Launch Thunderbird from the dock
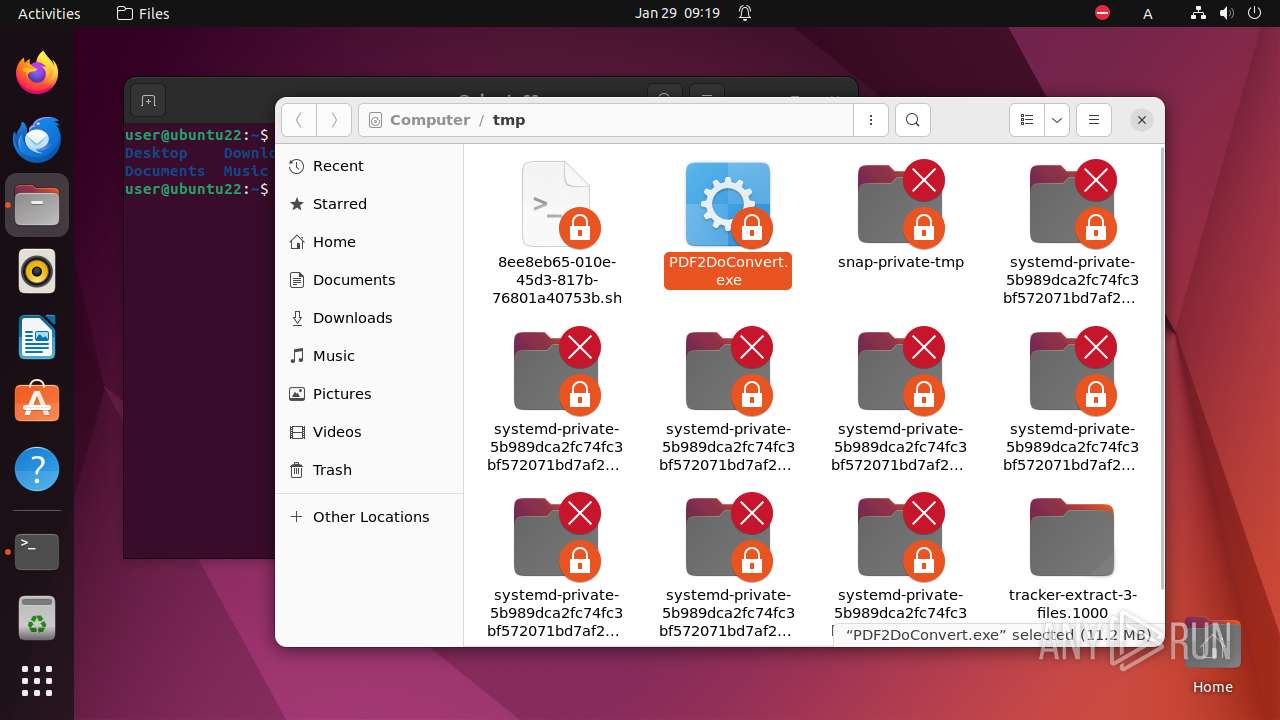The width and height of the screenshot is (1280, 720). [37, 139]
